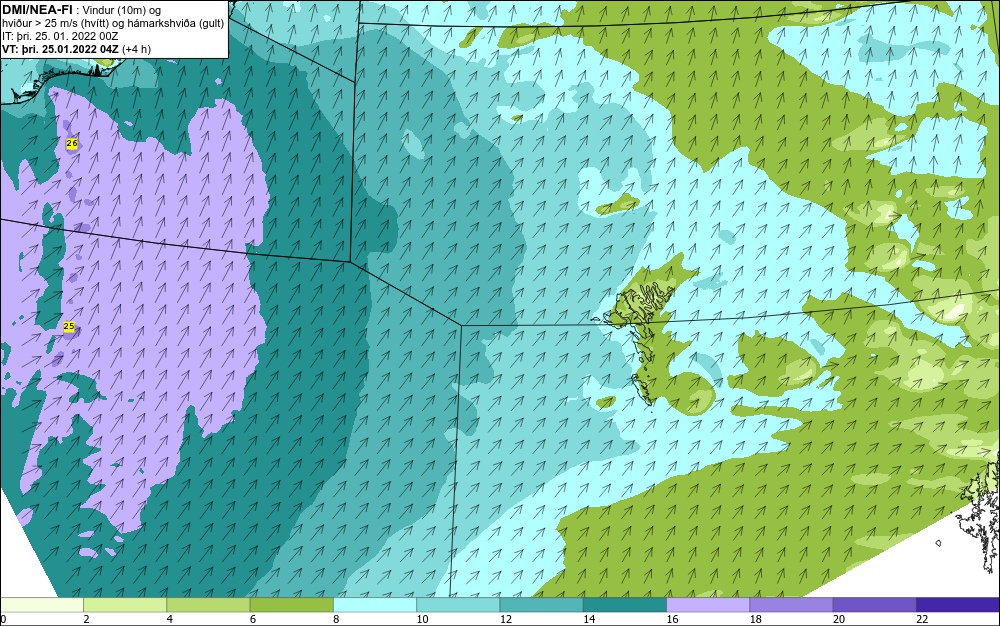Click the yellow 25 gust marker
1000x626 pixels.
click(x=69, y=326)
